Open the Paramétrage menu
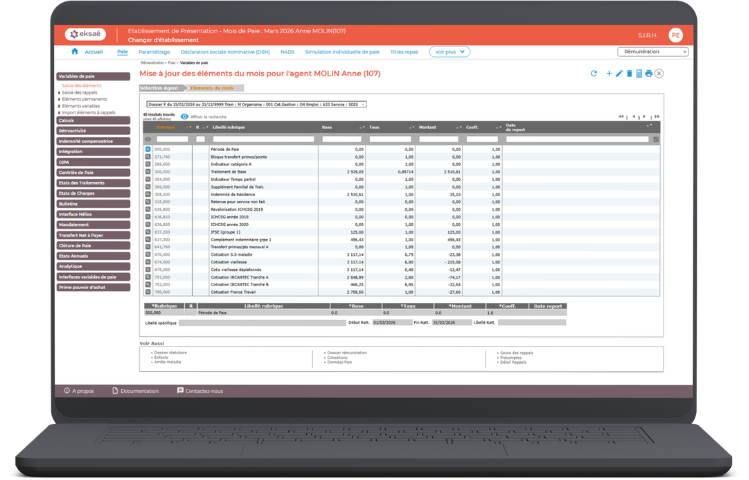Viewport: 749px width, 480px height. point(154,51)
